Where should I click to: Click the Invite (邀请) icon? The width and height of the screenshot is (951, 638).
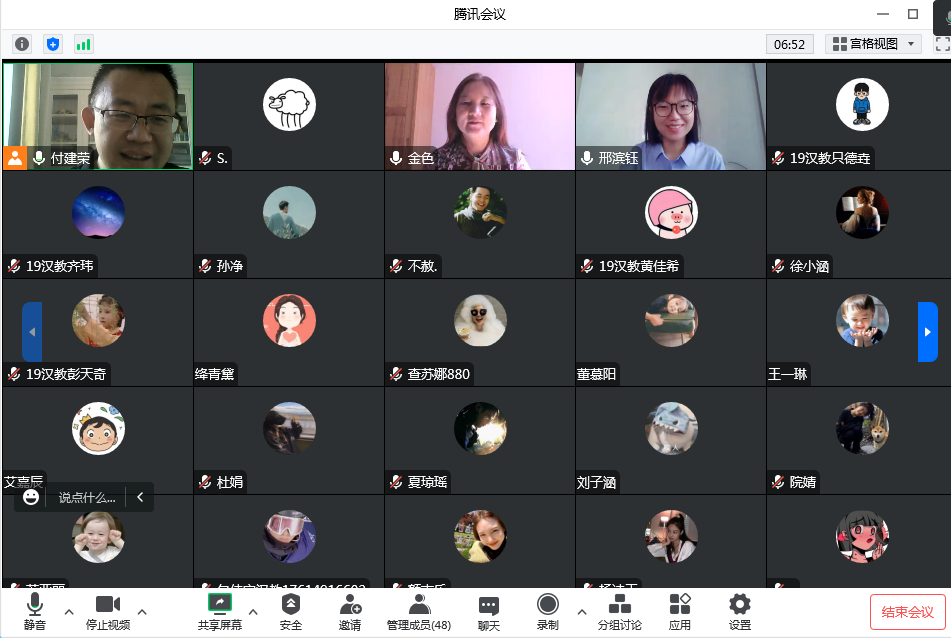tap(350, 610)
